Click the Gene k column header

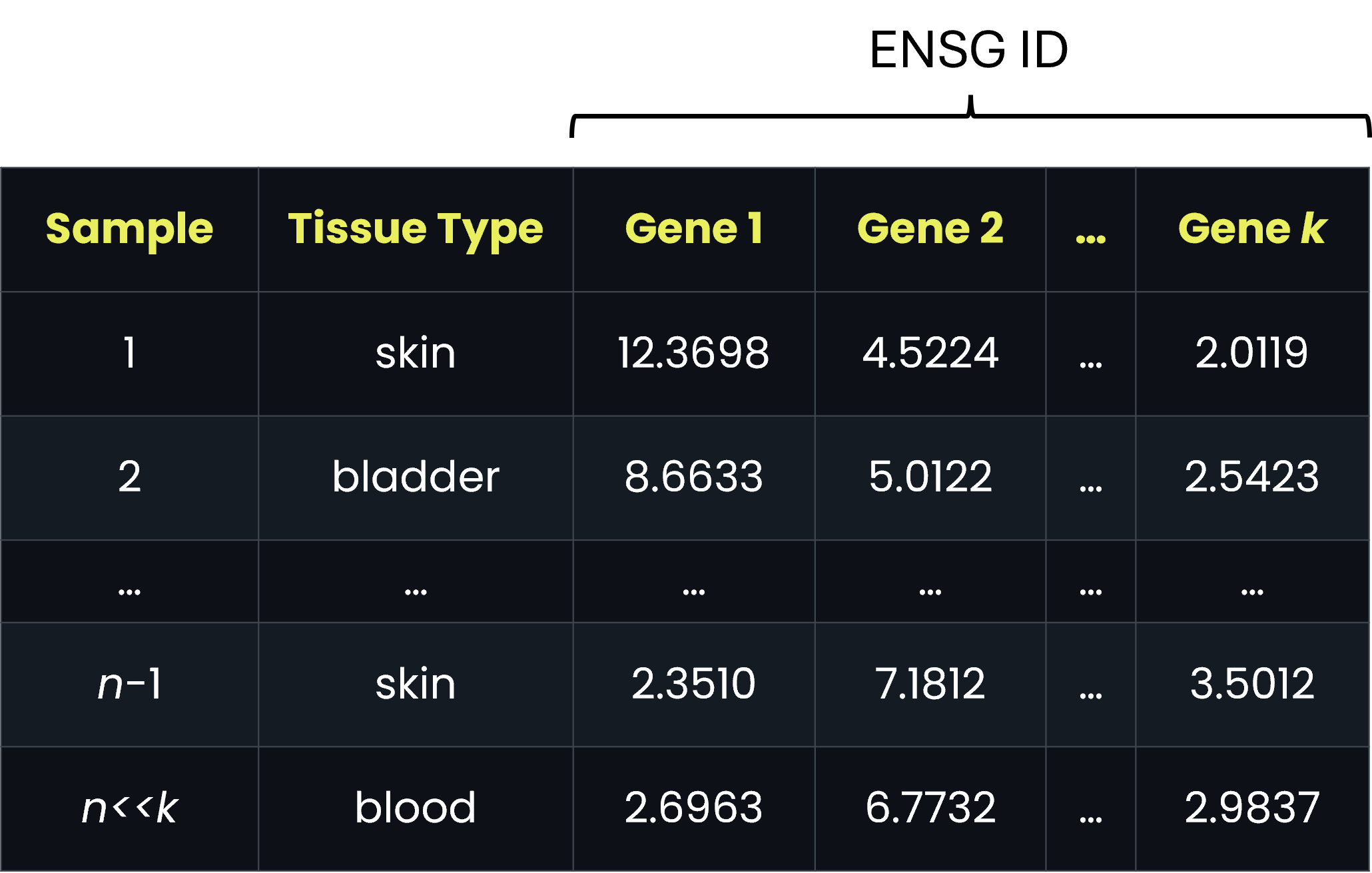coord(1252,230)
